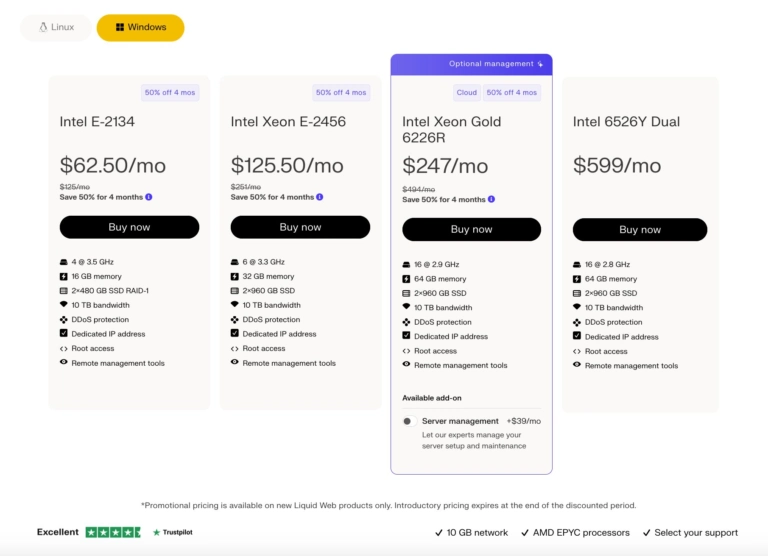The width and height of the screenshot is (768, 556).
Task: Buy now the Intel E-2134 plan
Action: 129,227
